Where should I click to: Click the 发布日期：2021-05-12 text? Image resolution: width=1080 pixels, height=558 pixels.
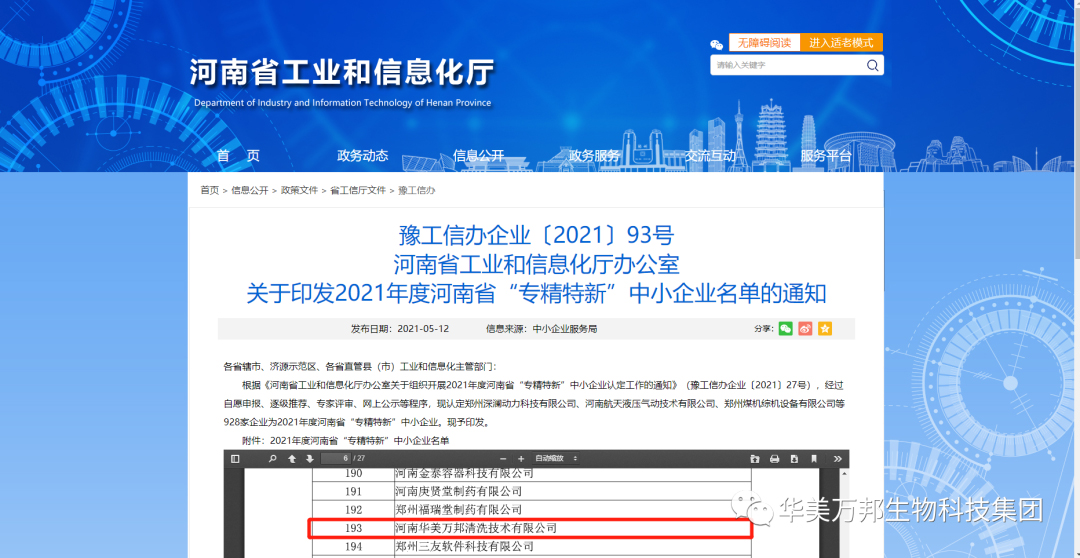[399, 329]
